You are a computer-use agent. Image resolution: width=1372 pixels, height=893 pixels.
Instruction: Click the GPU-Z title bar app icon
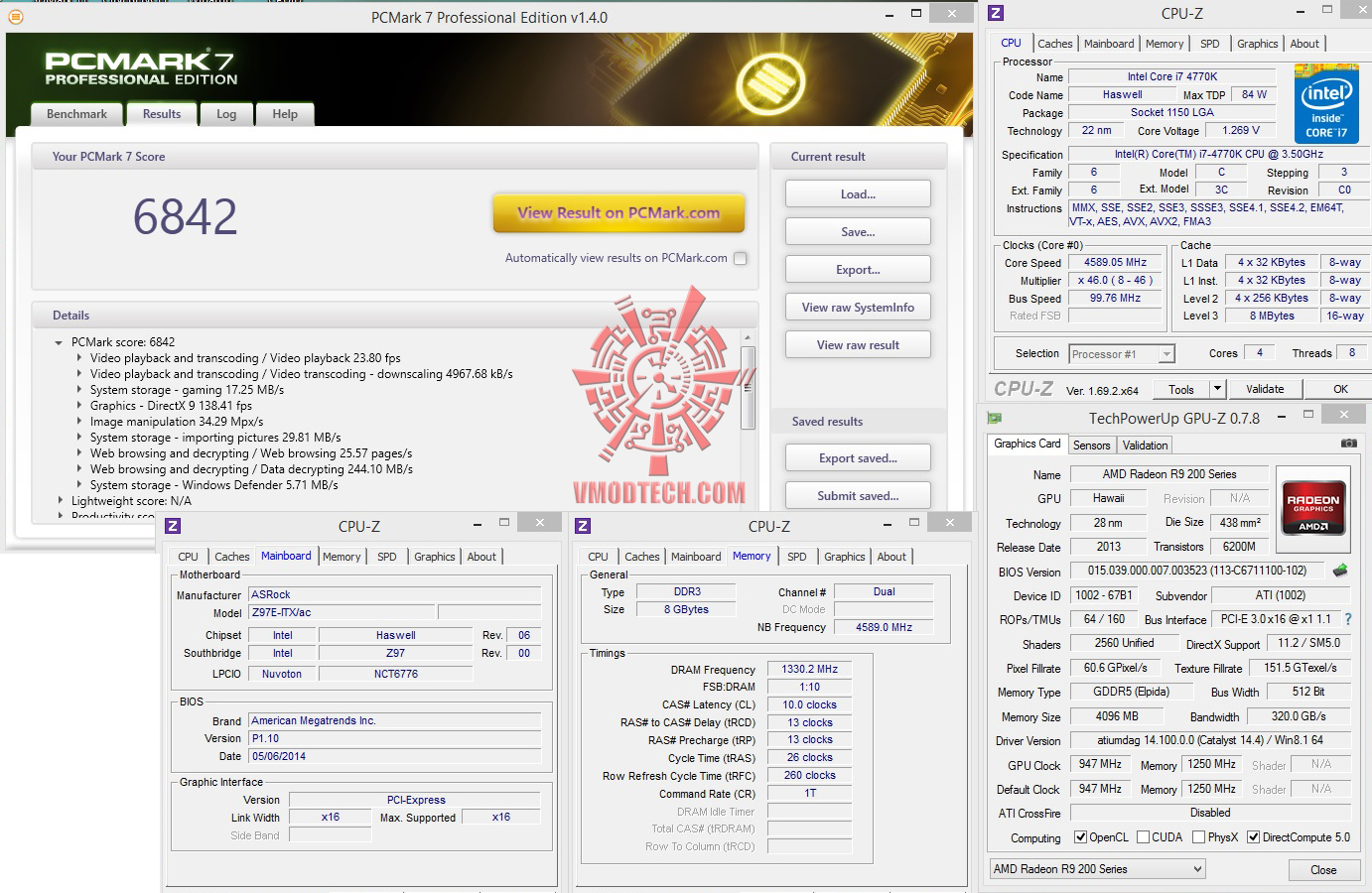995,418
